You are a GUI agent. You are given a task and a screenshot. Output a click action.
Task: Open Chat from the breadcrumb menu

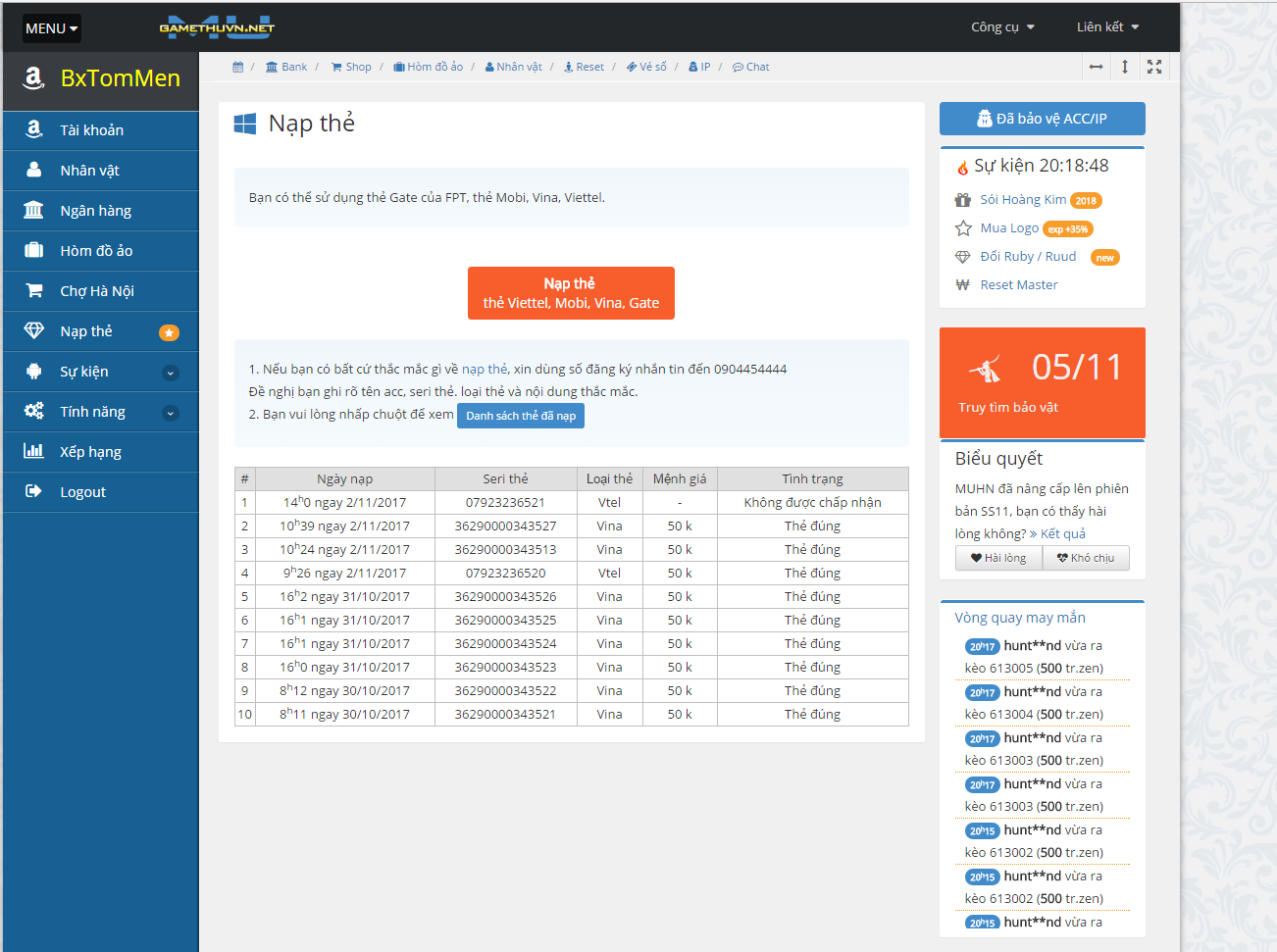click(x=751, y=68)
